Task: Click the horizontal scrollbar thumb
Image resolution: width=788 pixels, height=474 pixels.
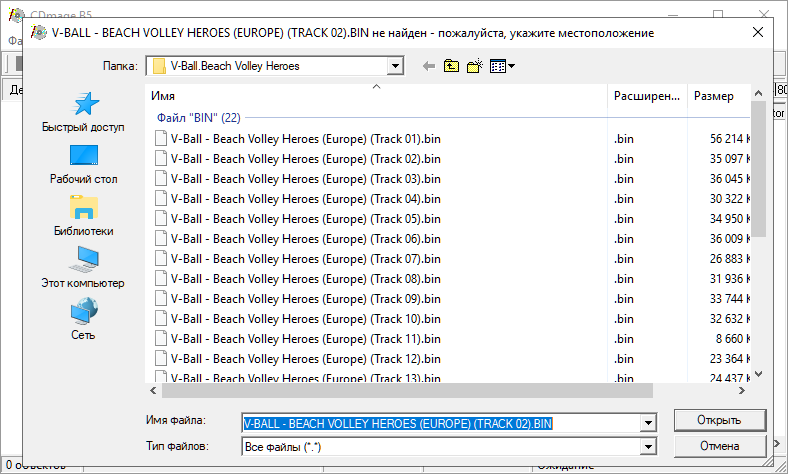Action: click(x=407, y=391)
